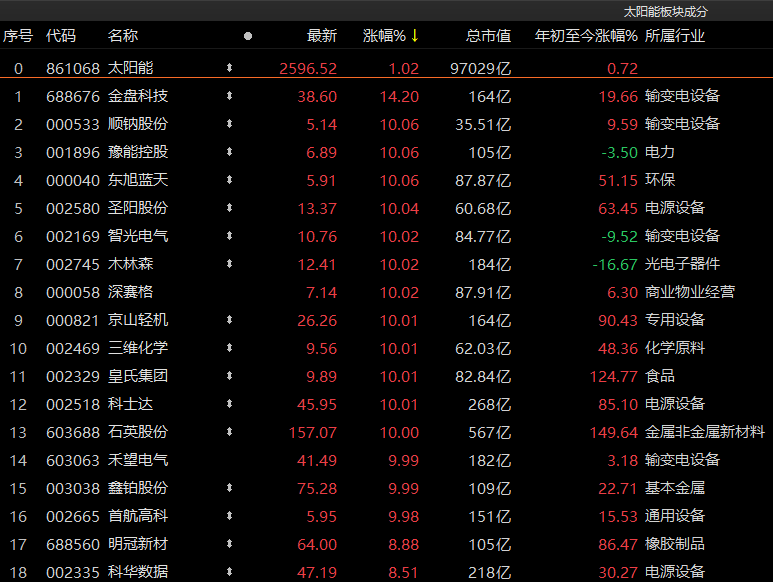
Task: Select stock code 002169
Action: pos(73,237)
